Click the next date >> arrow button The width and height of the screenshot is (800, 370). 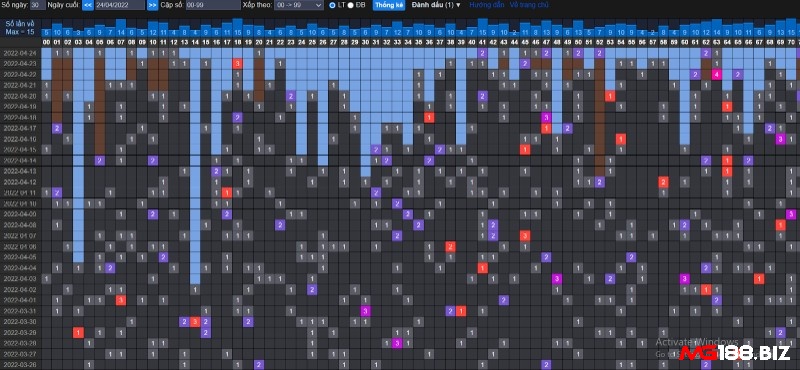click(x=152, y=5)
